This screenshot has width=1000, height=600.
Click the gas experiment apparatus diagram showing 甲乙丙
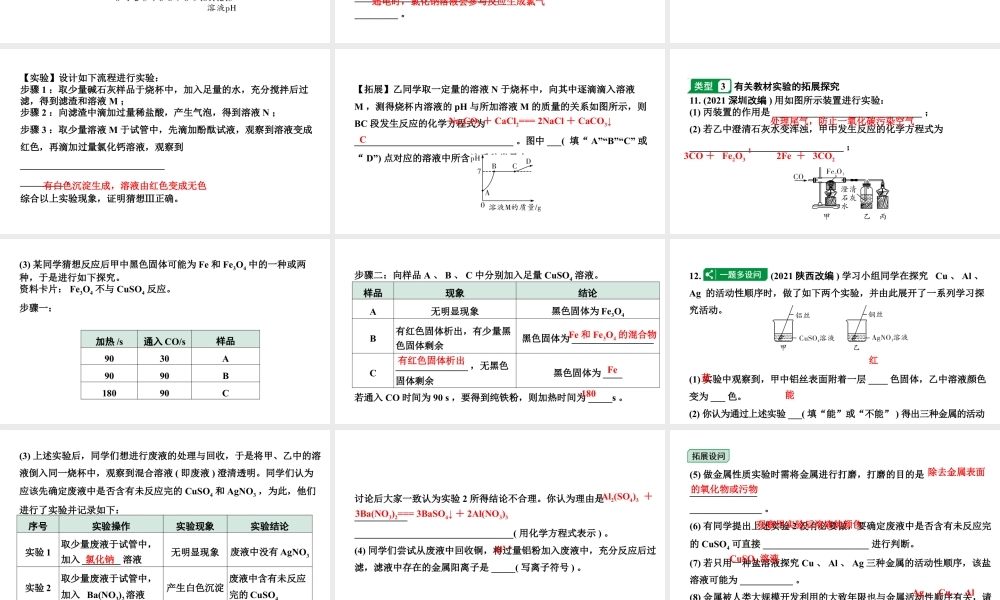(845, 195)
